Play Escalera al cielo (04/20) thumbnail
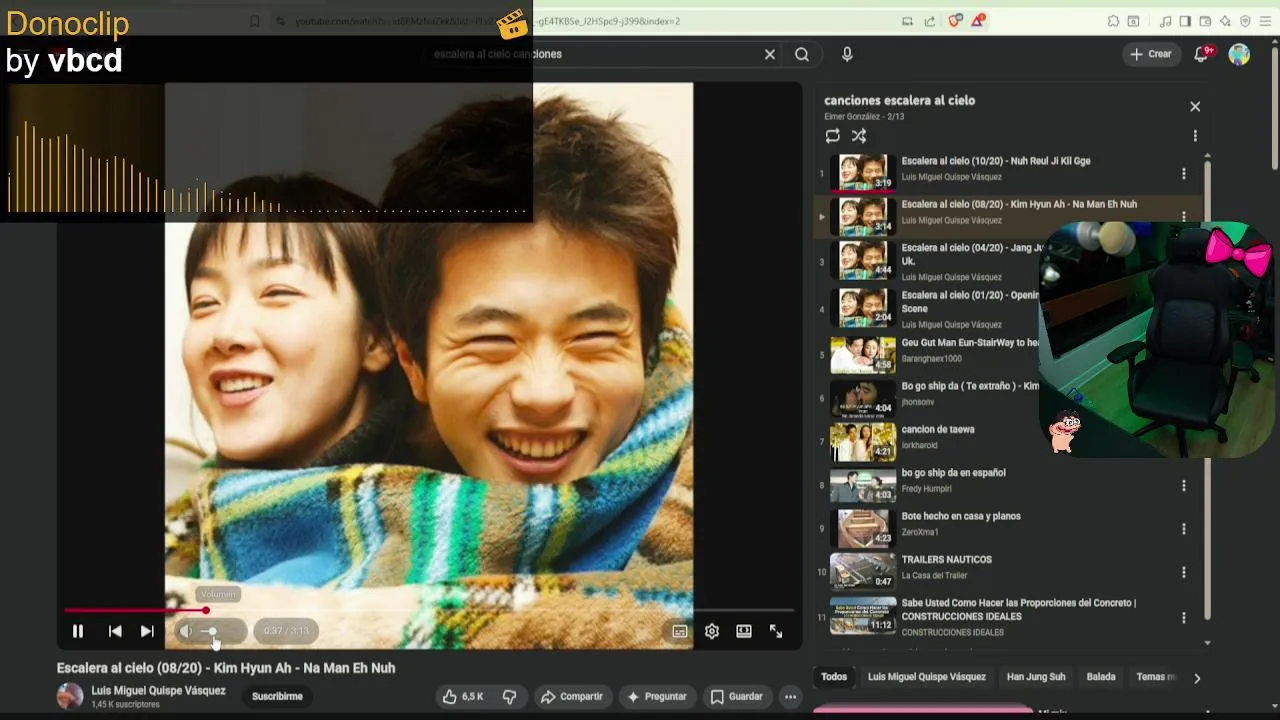 pyautogui.click(x=863, y=259)
